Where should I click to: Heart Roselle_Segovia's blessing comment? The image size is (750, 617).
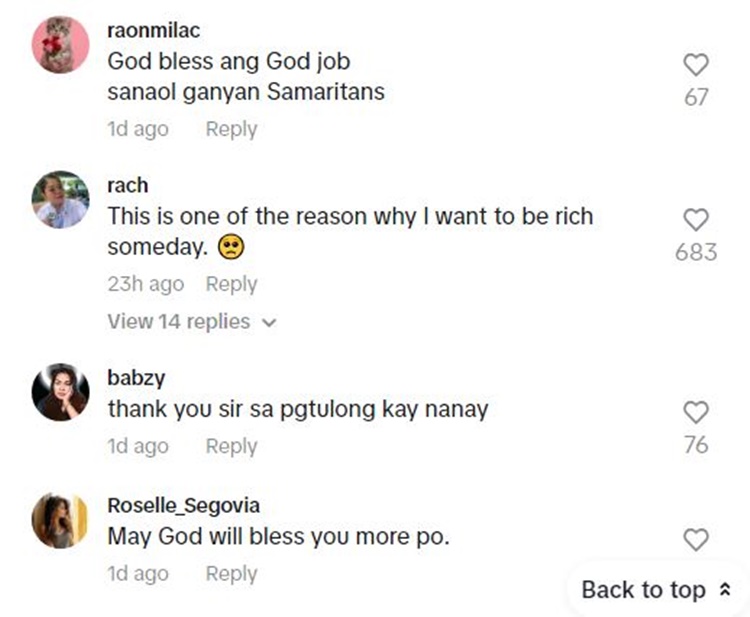(695, 540)
